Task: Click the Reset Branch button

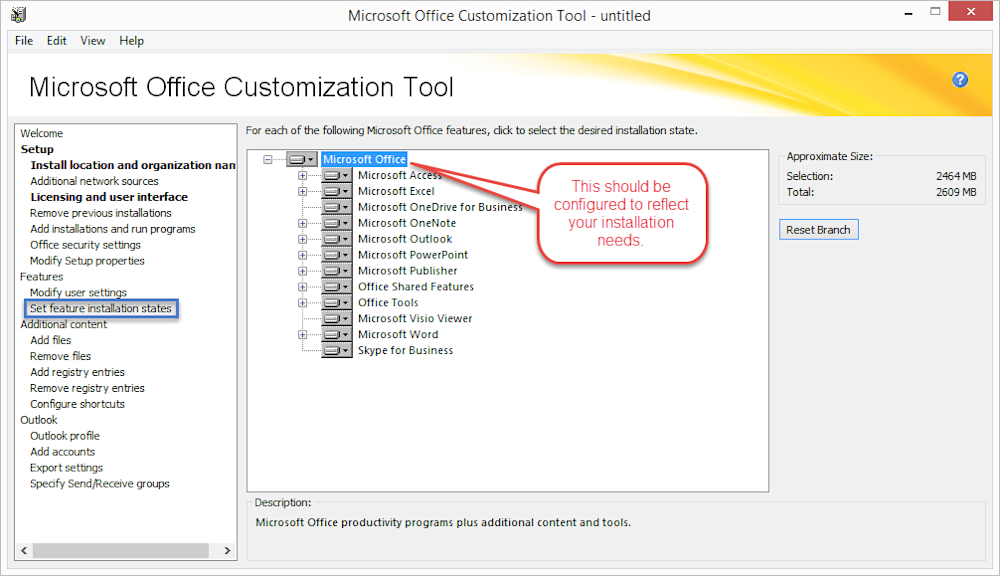Action: coord(818,230)
